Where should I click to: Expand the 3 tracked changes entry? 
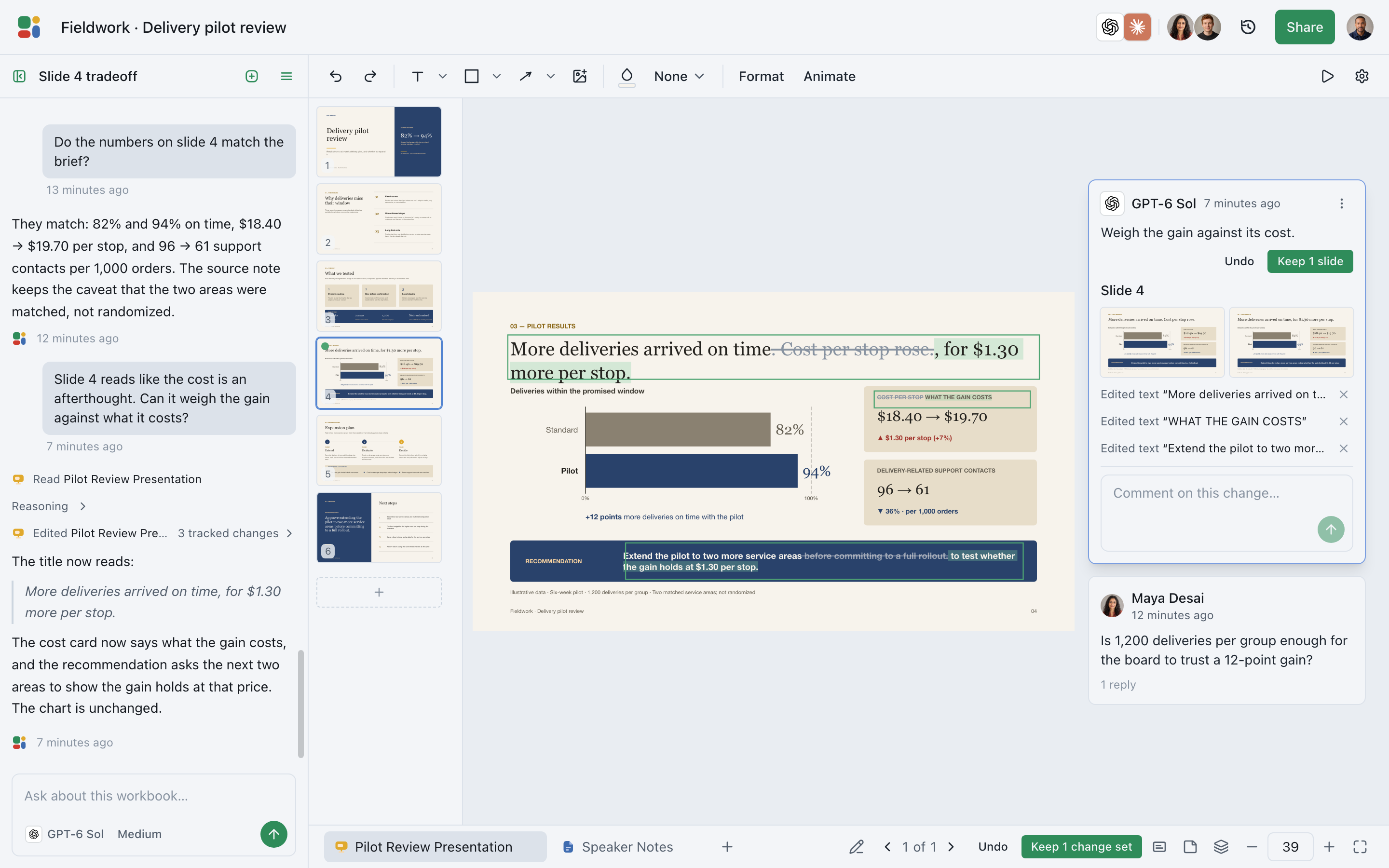[x=235, y=533]
